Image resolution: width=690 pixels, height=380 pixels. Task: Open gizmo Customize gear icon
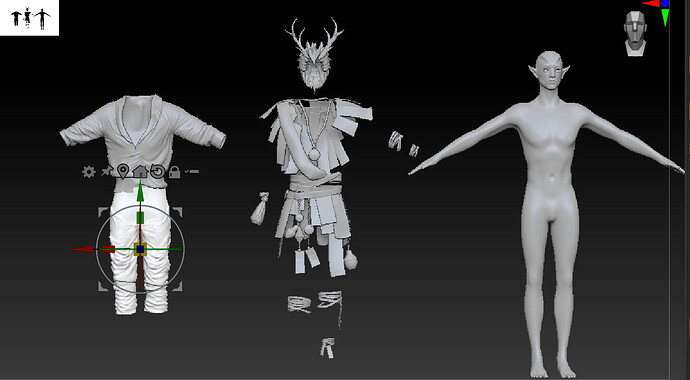point(88,172)
